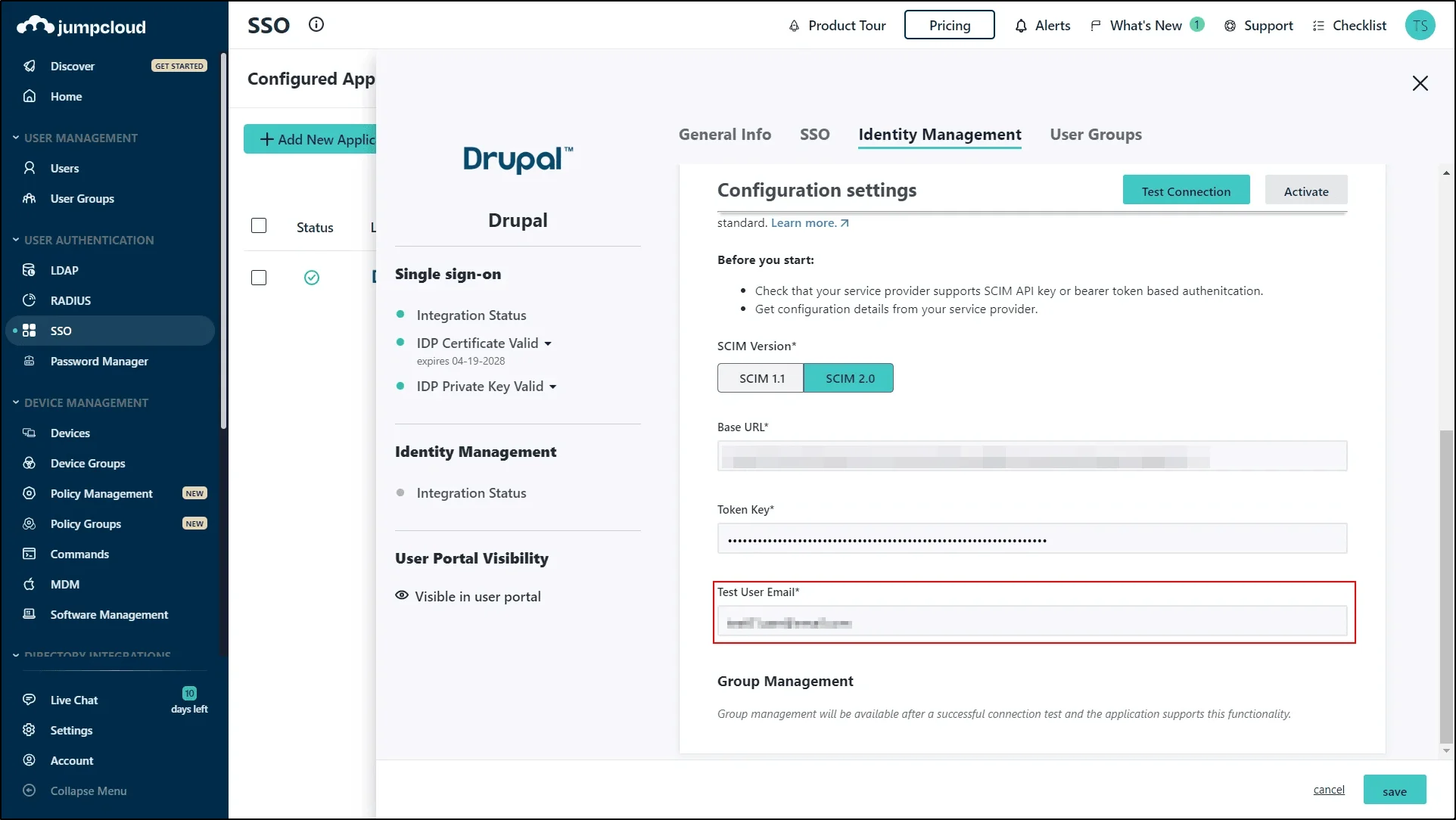Viewport: 1456px width, 820px height.
Task: Select SCIM 2.0 version
Action: (x=849, y=378)
